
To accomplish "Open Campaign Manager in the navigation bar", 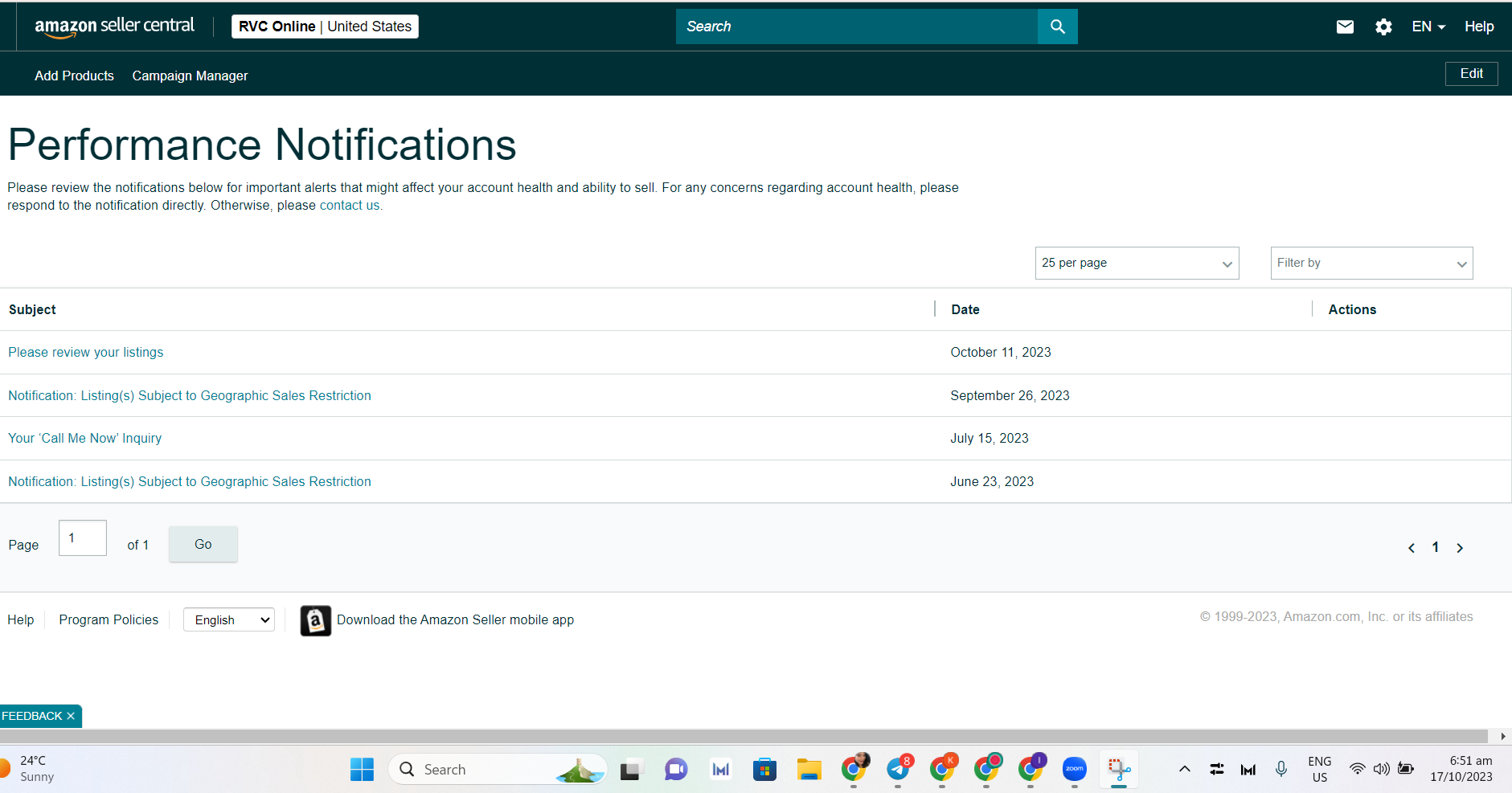I will (x=190, y=76).
